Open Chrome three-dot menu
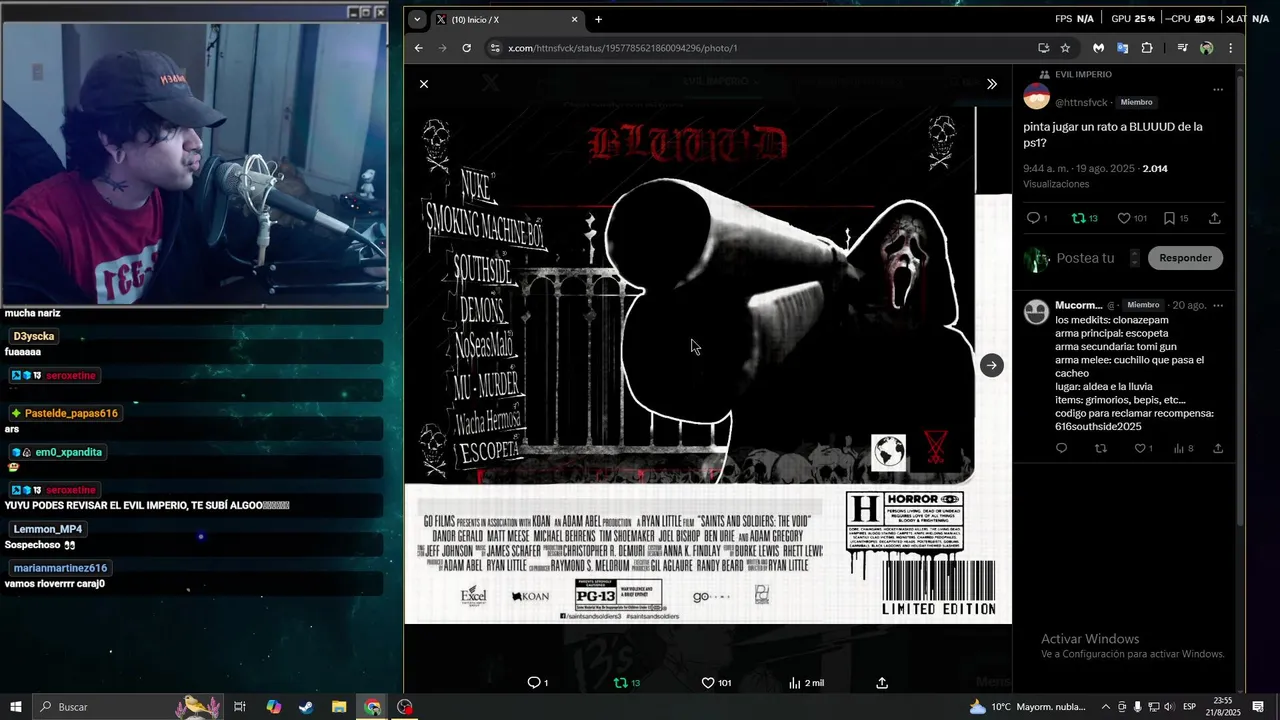The image size is (1280, 720). point(1230,48)
